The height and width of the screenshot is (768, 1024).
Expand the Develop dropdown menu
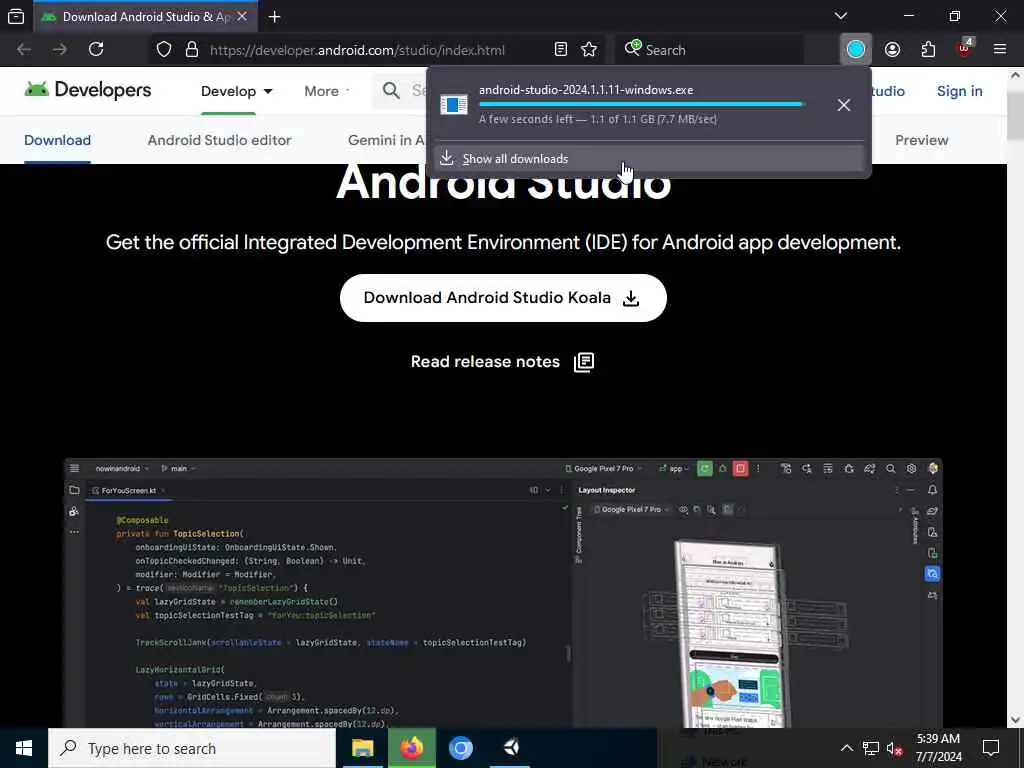pyautogui.click(x=236, y=91)
